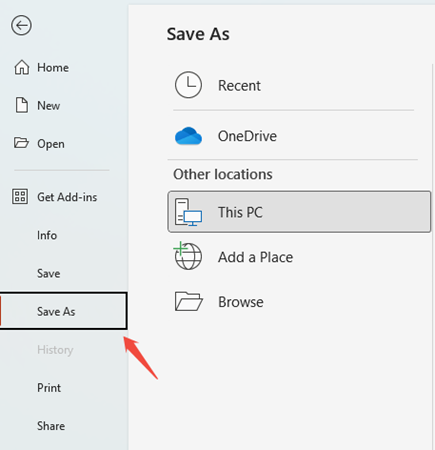Click the Get Add-ins grid icon
This screenshot has width=435, height=450.
[x=20, y=196]
